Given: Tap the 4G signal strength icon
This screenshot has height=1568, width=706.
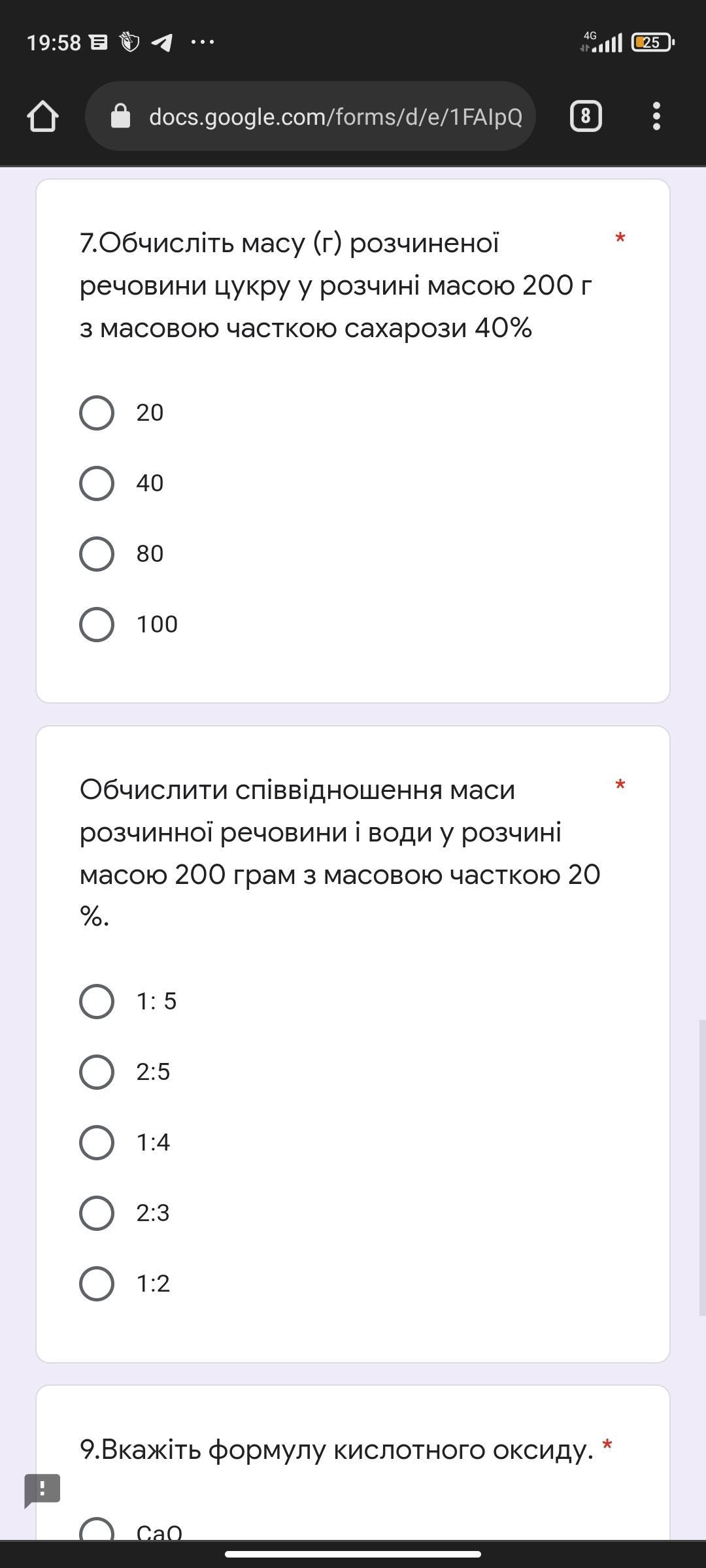Looking at the screenshot, I should click(601, 42).
